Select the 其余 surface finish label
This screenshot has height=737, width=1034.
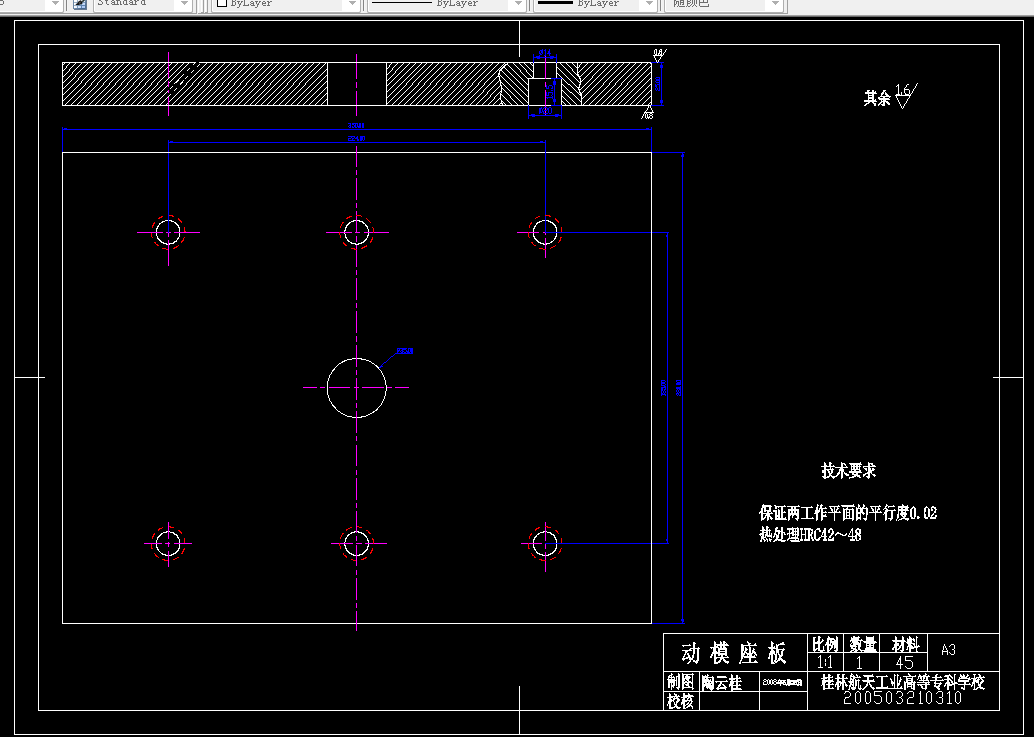877,99
